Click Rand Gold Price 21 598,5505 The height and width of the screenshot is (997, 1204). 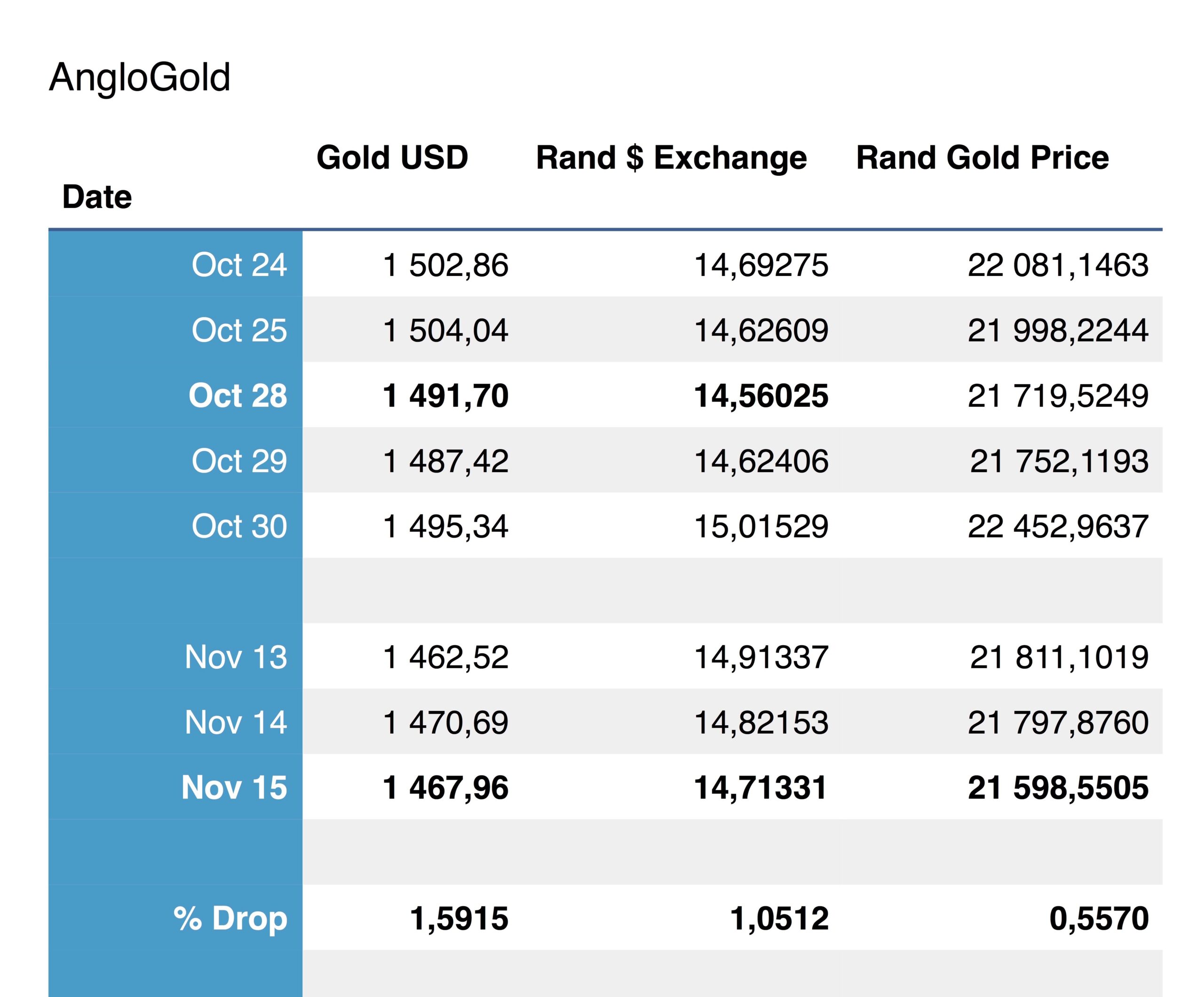pyautogui.click(x=1058, y=788)
